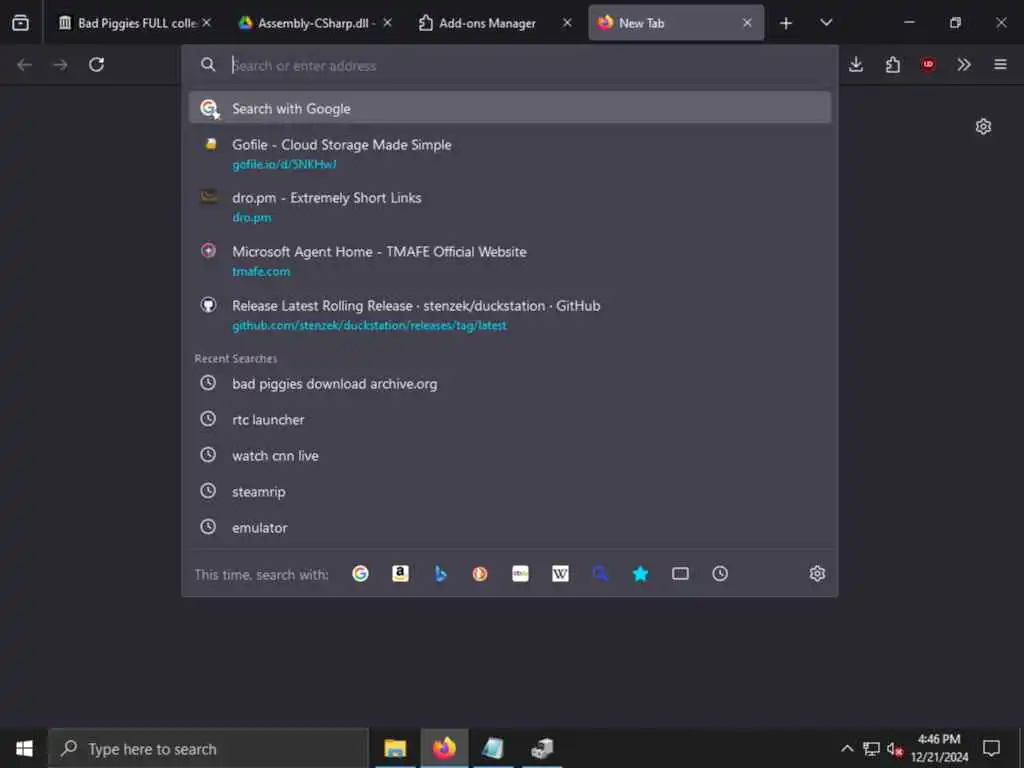Open the Extensions puzzle icon
Viewport: 1024px width, 768px height.
pyautogui.click(x=892, y=65)
